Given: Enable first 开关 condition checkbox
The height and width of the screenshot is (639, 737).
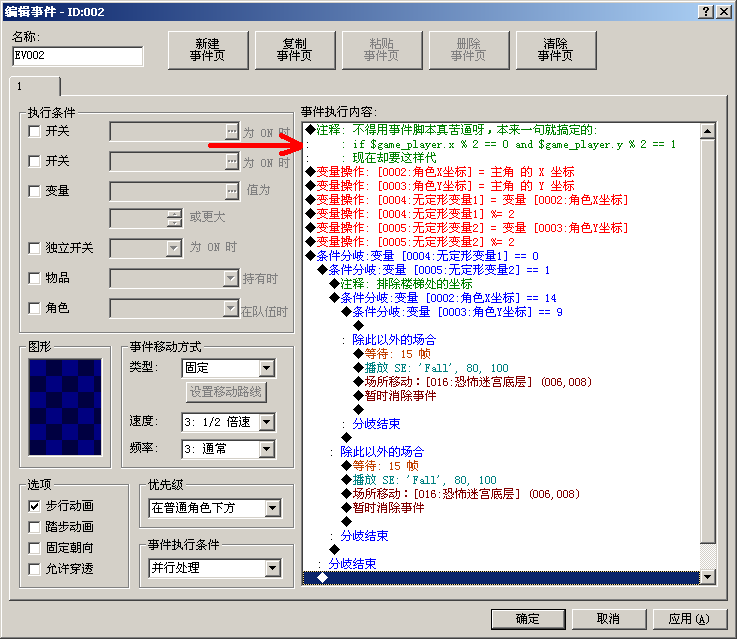Looking at the screenshot, I should tap(34, 132).
